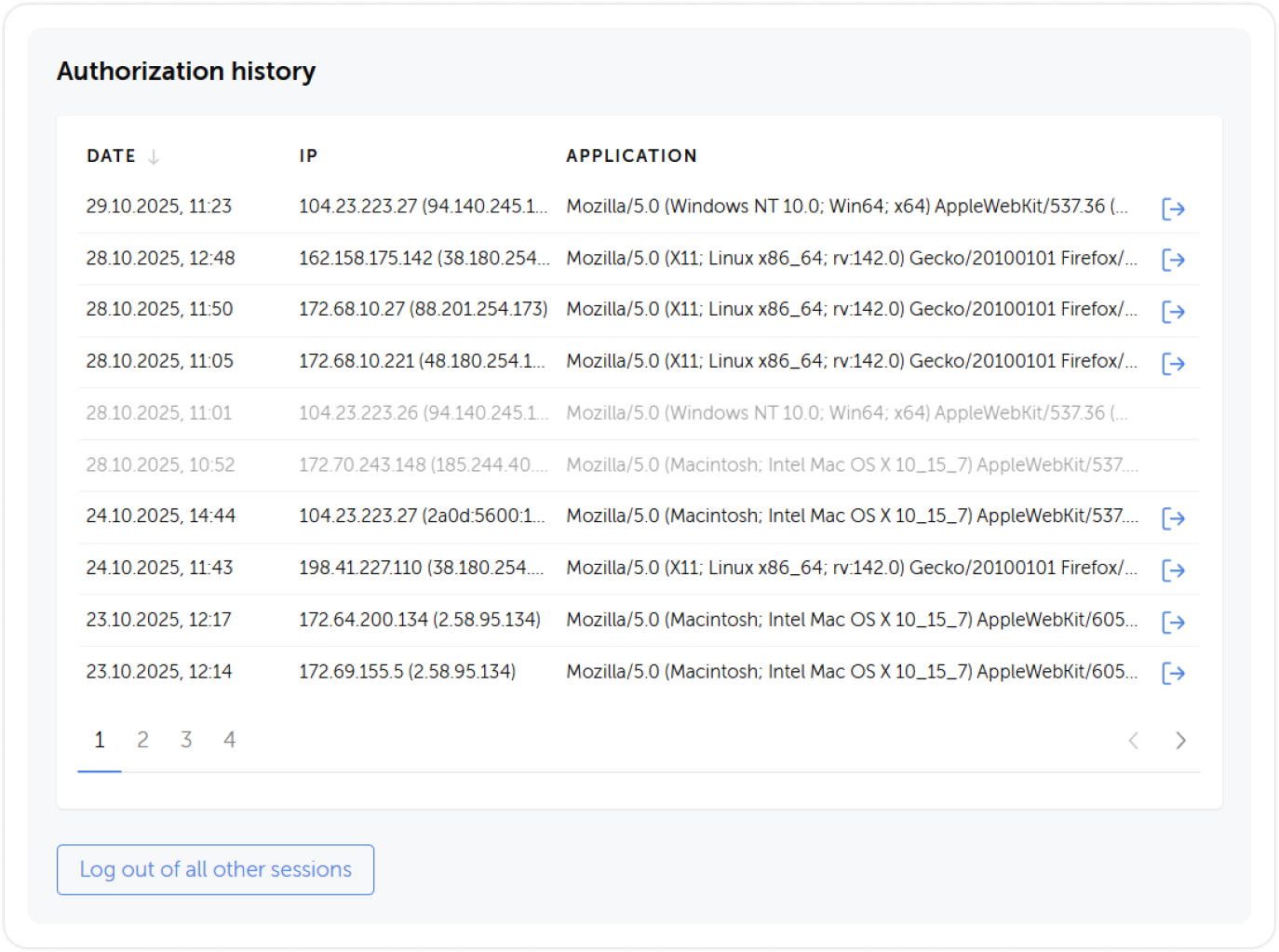Select the currently active page 1
The height and width of the screenshot is (952, 1279).
pos(99,739)
